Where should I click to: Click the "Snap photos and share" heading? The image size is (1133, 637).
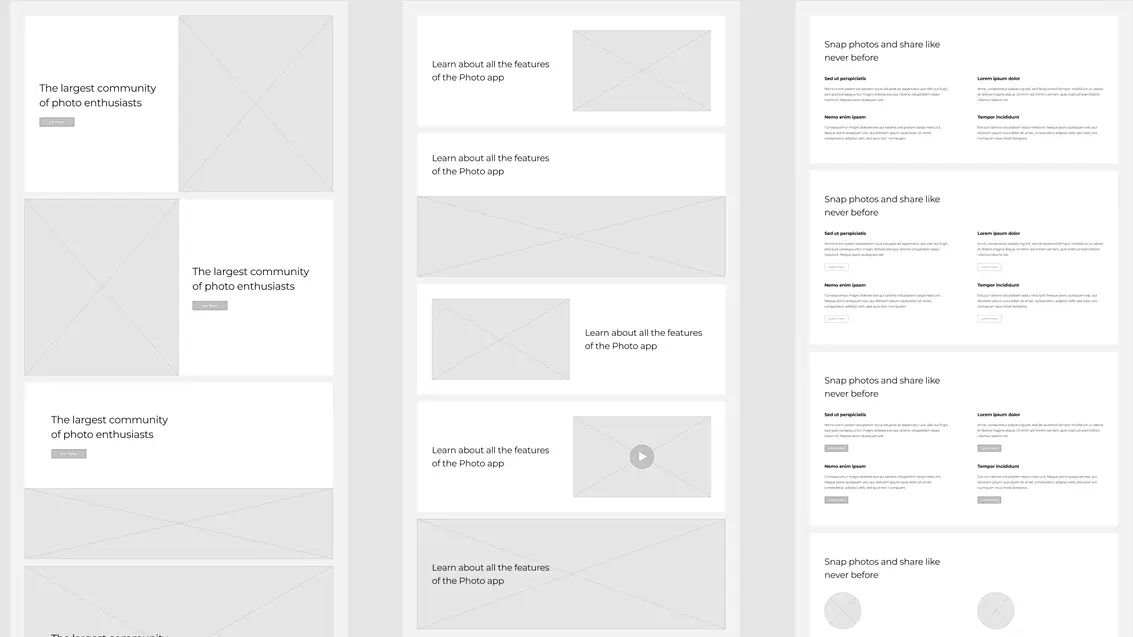click(x=881, y=50)
